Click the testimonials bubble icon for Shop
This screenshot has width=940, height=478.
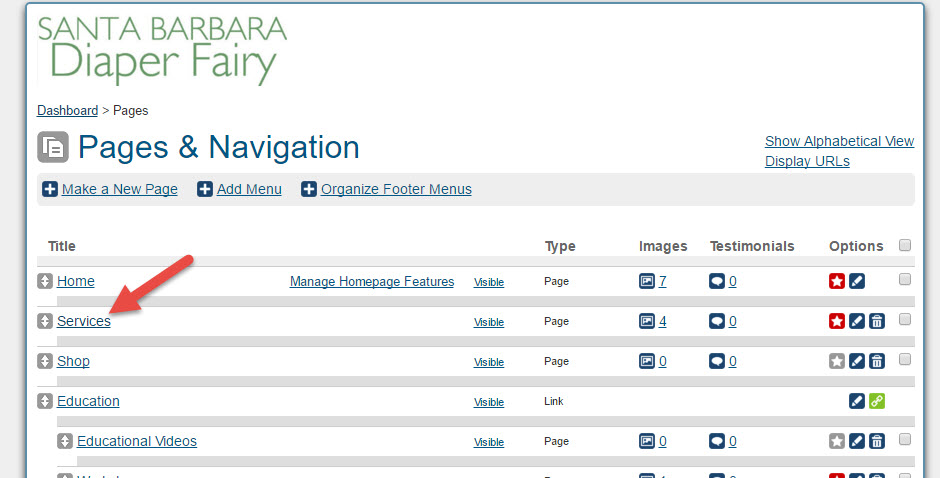click(x=717, y=361)
